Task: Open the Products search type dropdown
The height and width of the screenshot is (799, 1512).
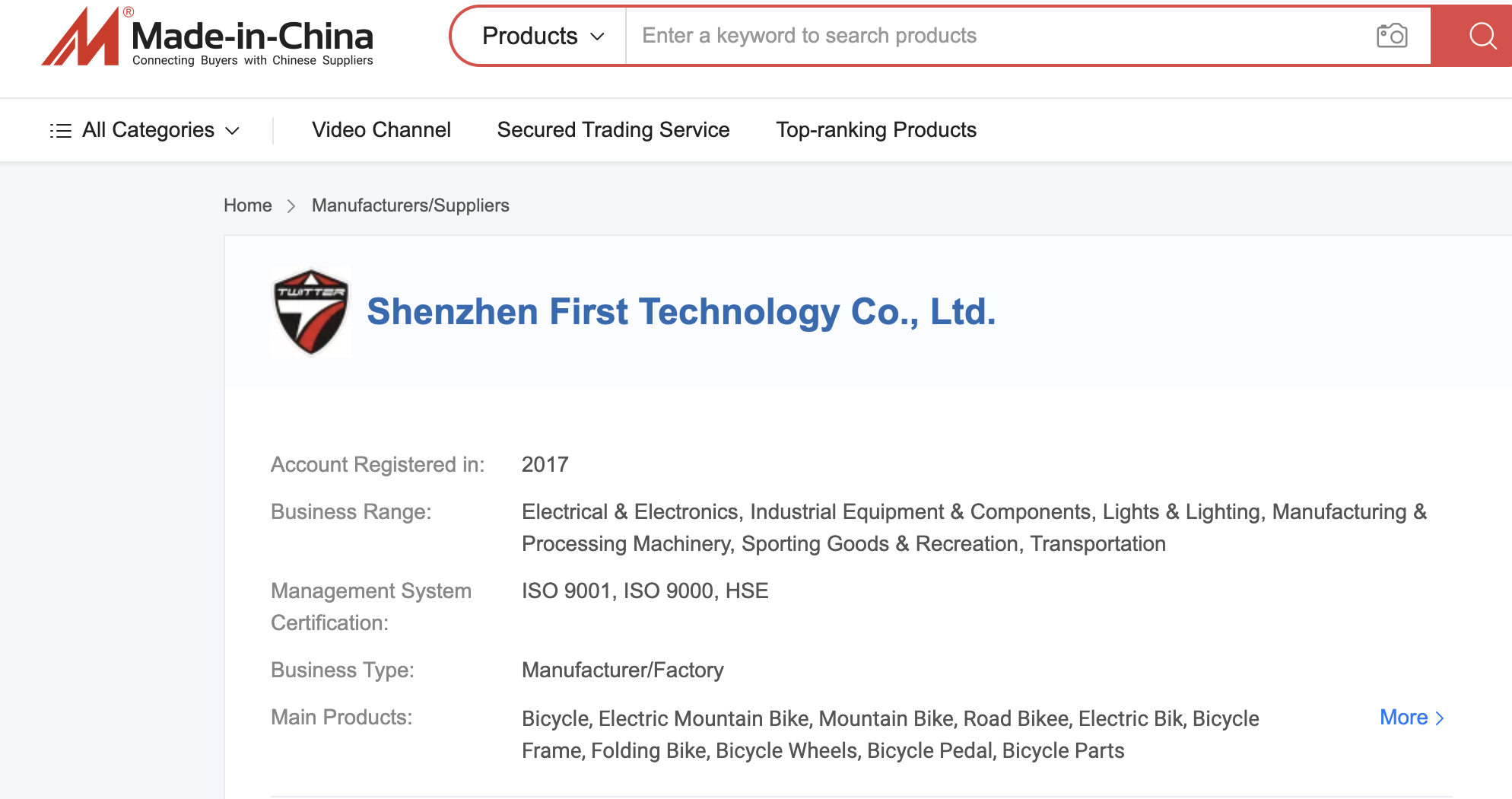Action: pos(542,36)
